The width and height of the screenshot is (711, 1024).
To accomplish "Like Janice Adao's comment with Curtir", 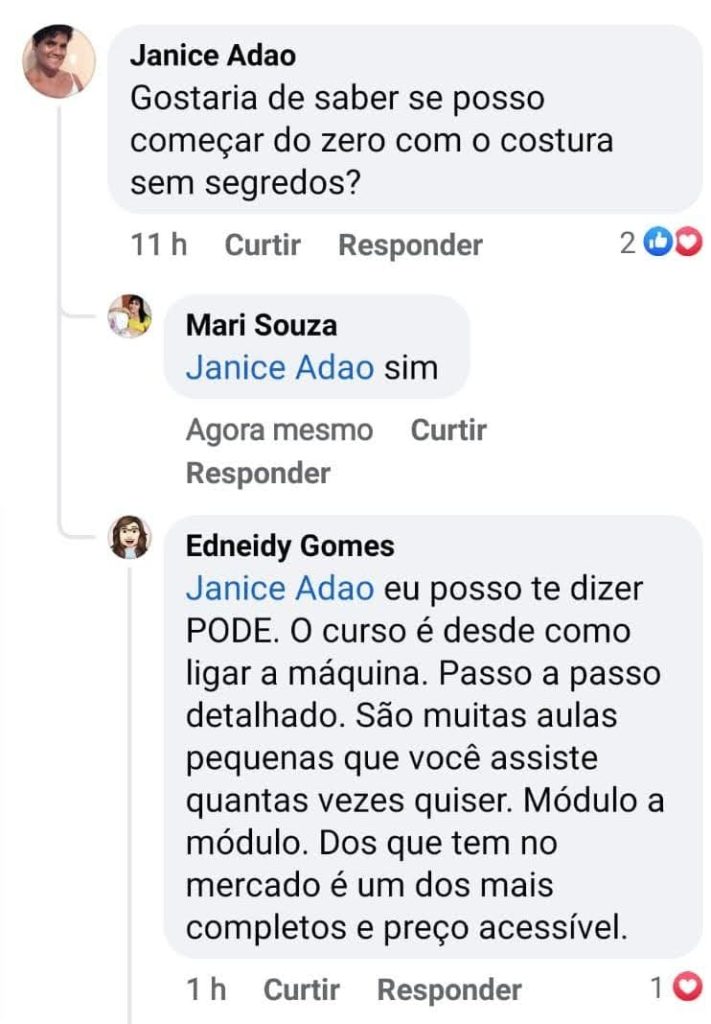I will point(262,245).
